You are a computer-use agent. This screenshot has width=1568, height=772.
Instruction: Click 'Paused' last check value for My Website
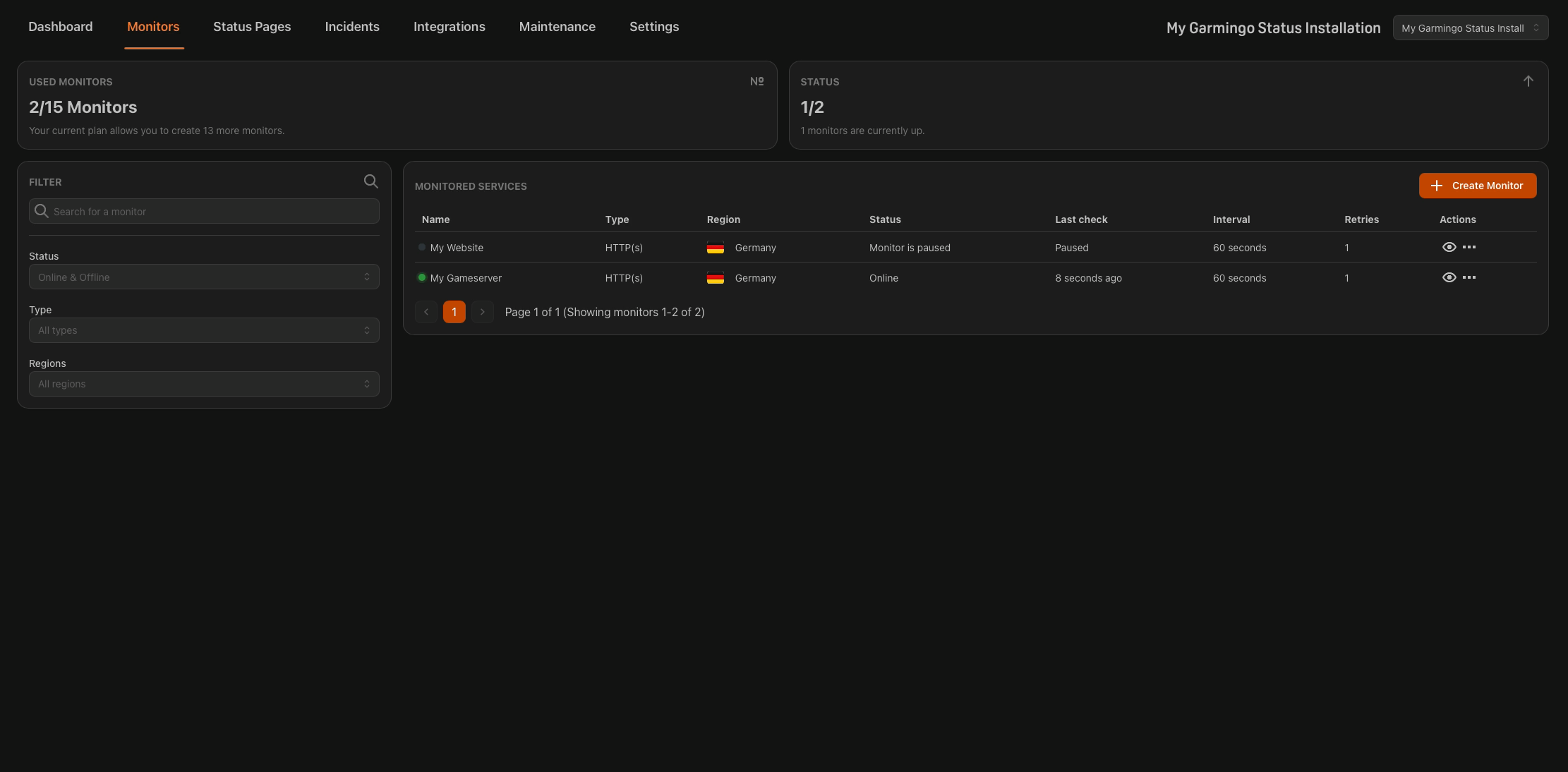1072,248
